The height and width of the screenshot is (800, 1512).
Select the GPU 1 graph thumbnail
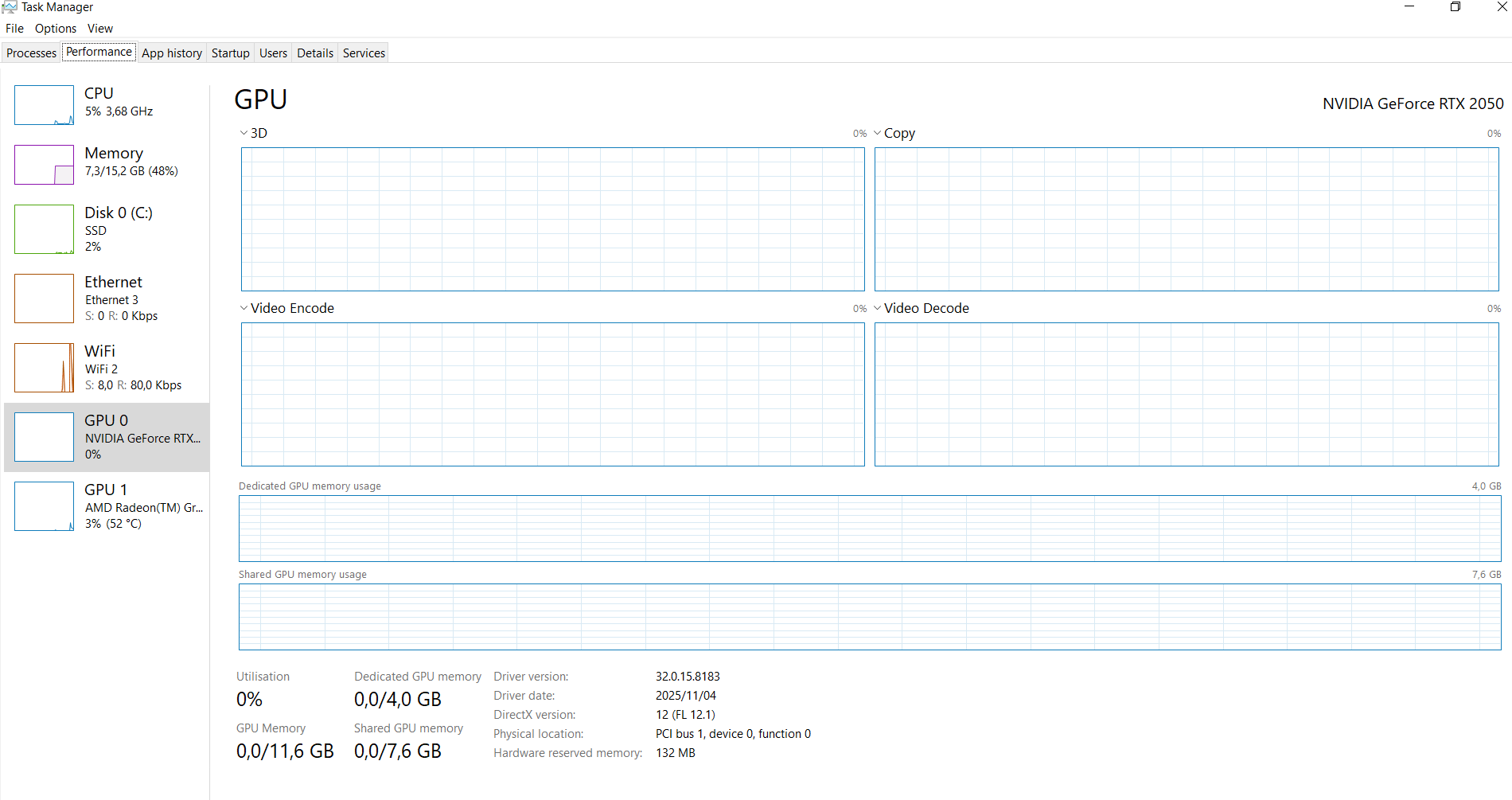44,506
